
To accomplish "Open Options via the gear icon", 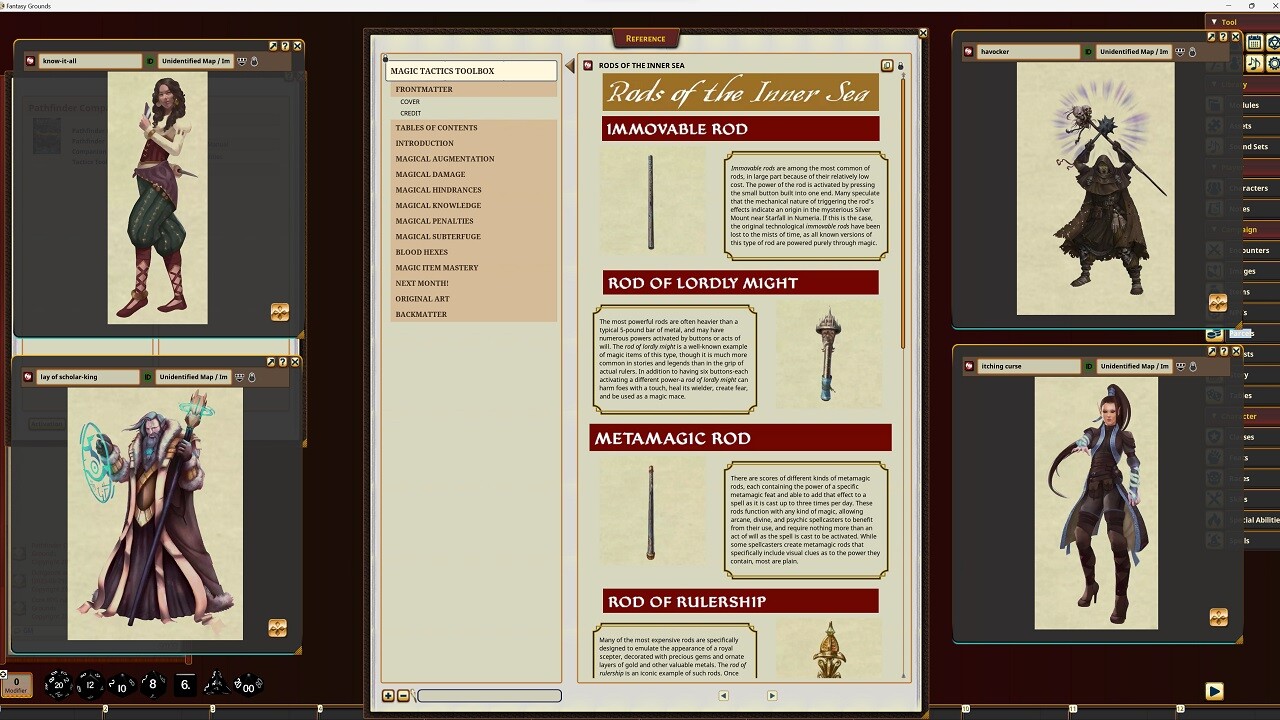I will pos(1272,61).
